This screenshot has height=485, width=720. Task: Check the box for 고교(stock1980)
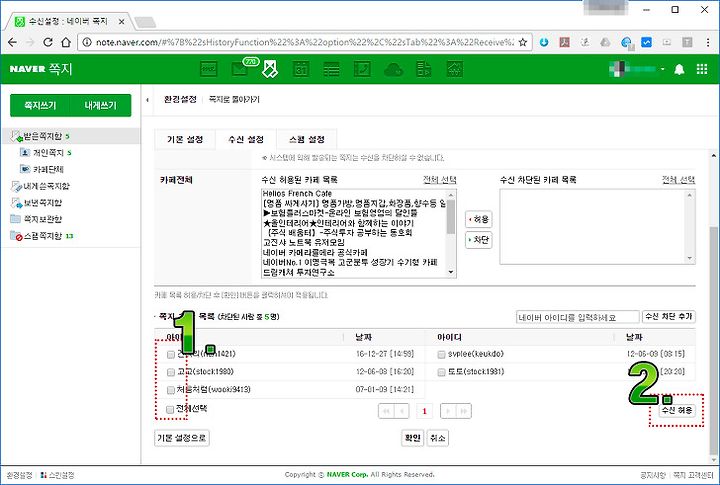pyautogui.click(x=171, y=372)
